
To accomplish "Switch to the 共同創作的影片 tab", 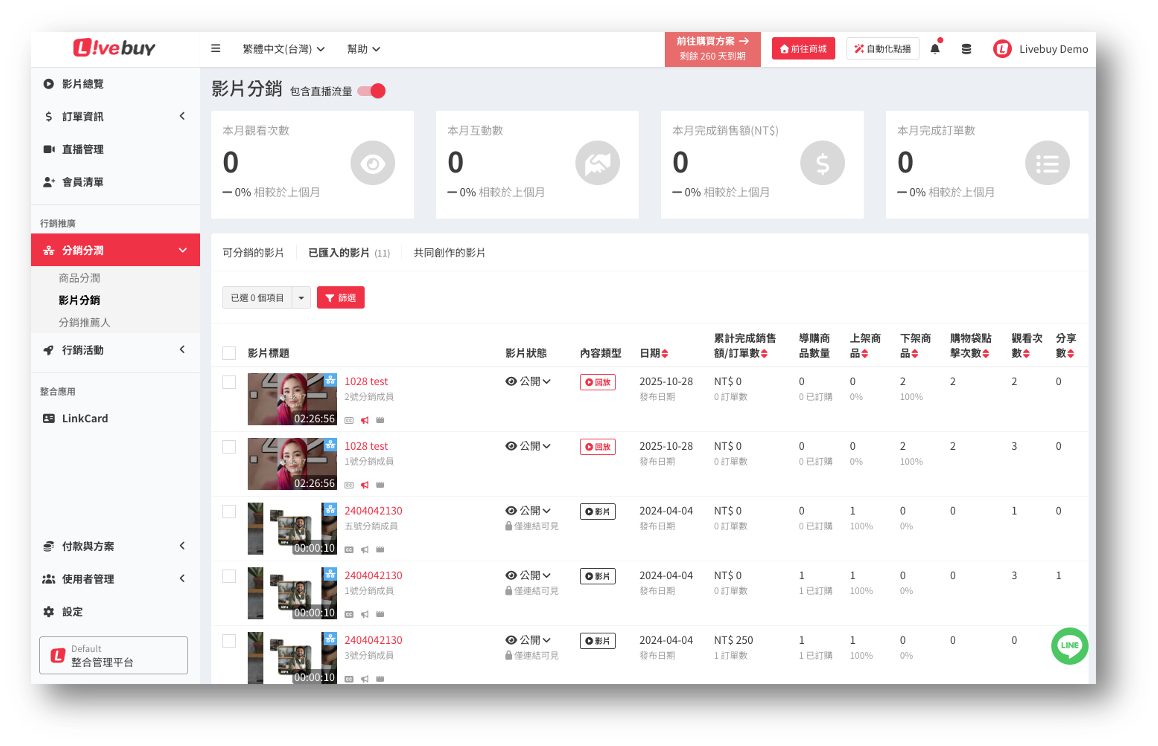I will tap(449, 253).
